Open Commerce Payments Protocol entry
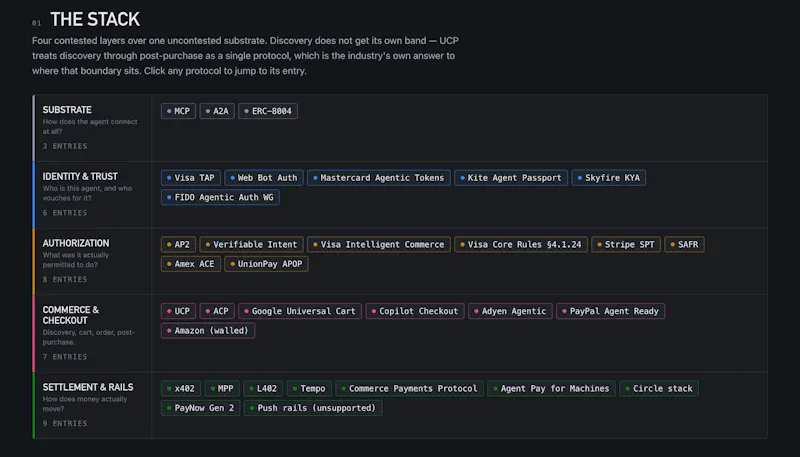This screenshot has width=800, height=457. pyautogui.click(x=410, y=389)
